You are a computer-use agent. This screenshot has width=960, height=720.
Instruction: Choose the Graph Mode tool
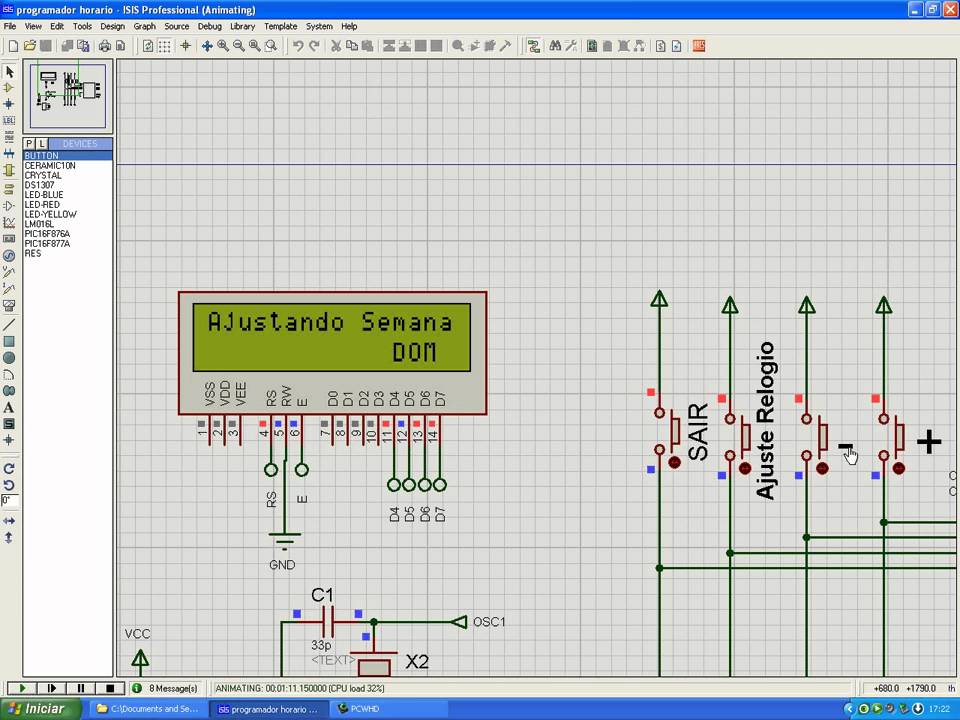pyautogui.click(x=9, y=222)
